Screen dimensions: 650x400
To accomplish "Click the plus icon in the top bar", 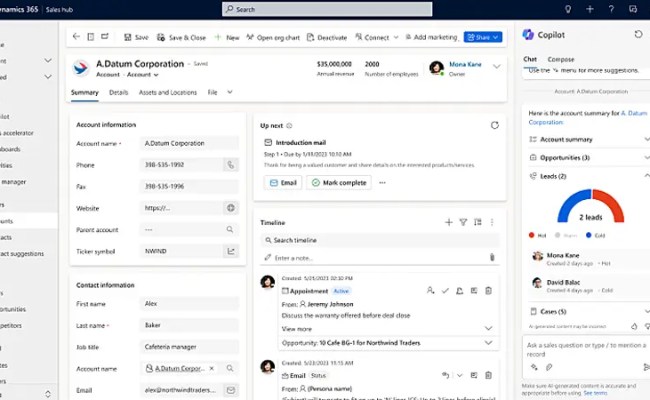I will 589,9.
